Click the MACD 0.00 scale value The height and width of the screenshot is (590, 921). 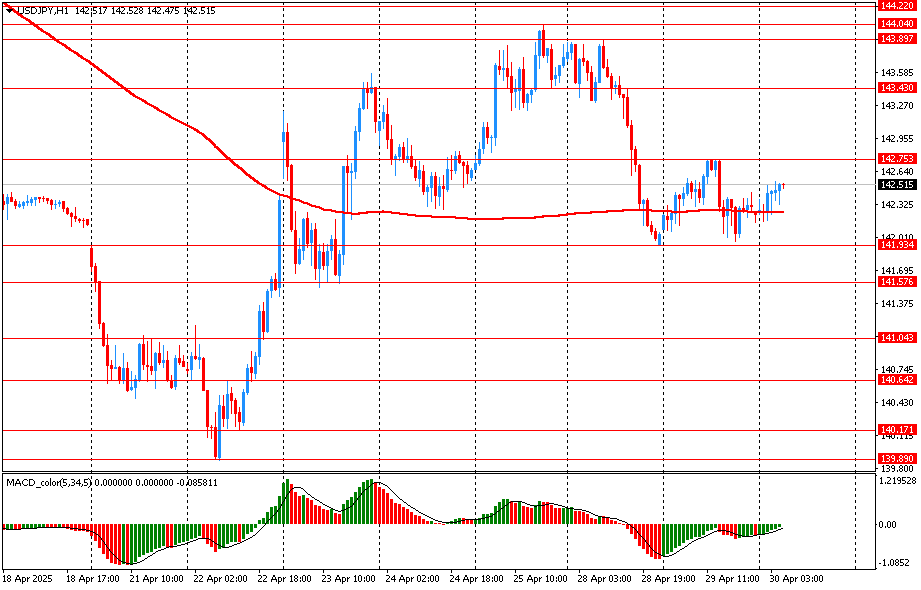[x=887, y=524]
